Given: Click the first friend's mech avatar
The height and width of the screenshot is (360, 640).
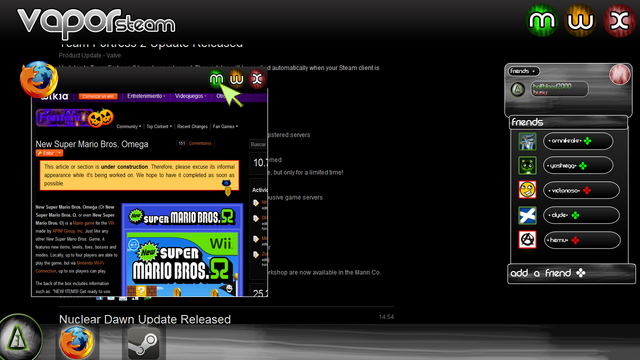Looking at the screenshot, I should point(527,141).
